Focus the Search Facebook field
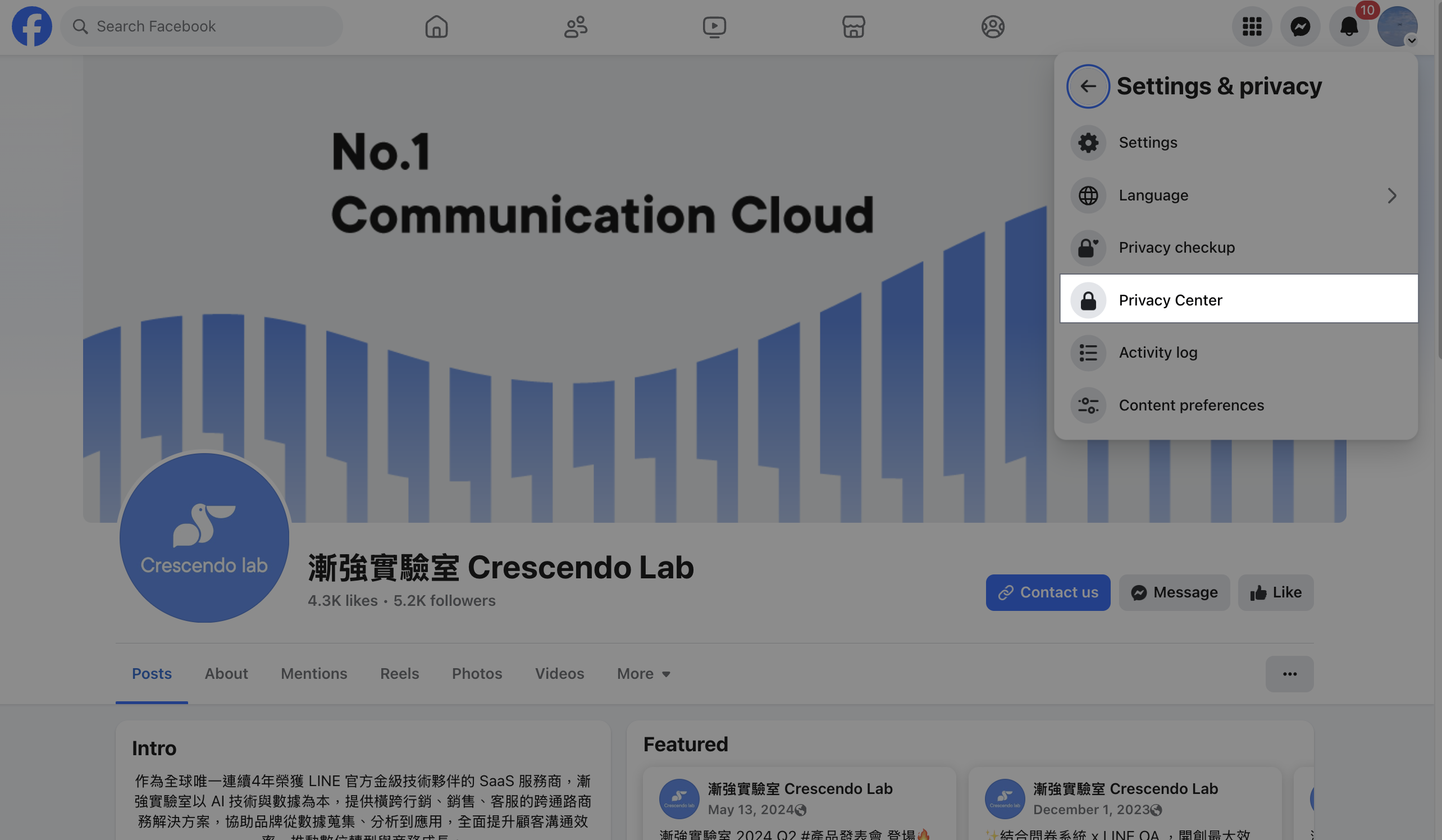Image resolution: width=1442 pixels, height=840 pixels. pos(202,26)
